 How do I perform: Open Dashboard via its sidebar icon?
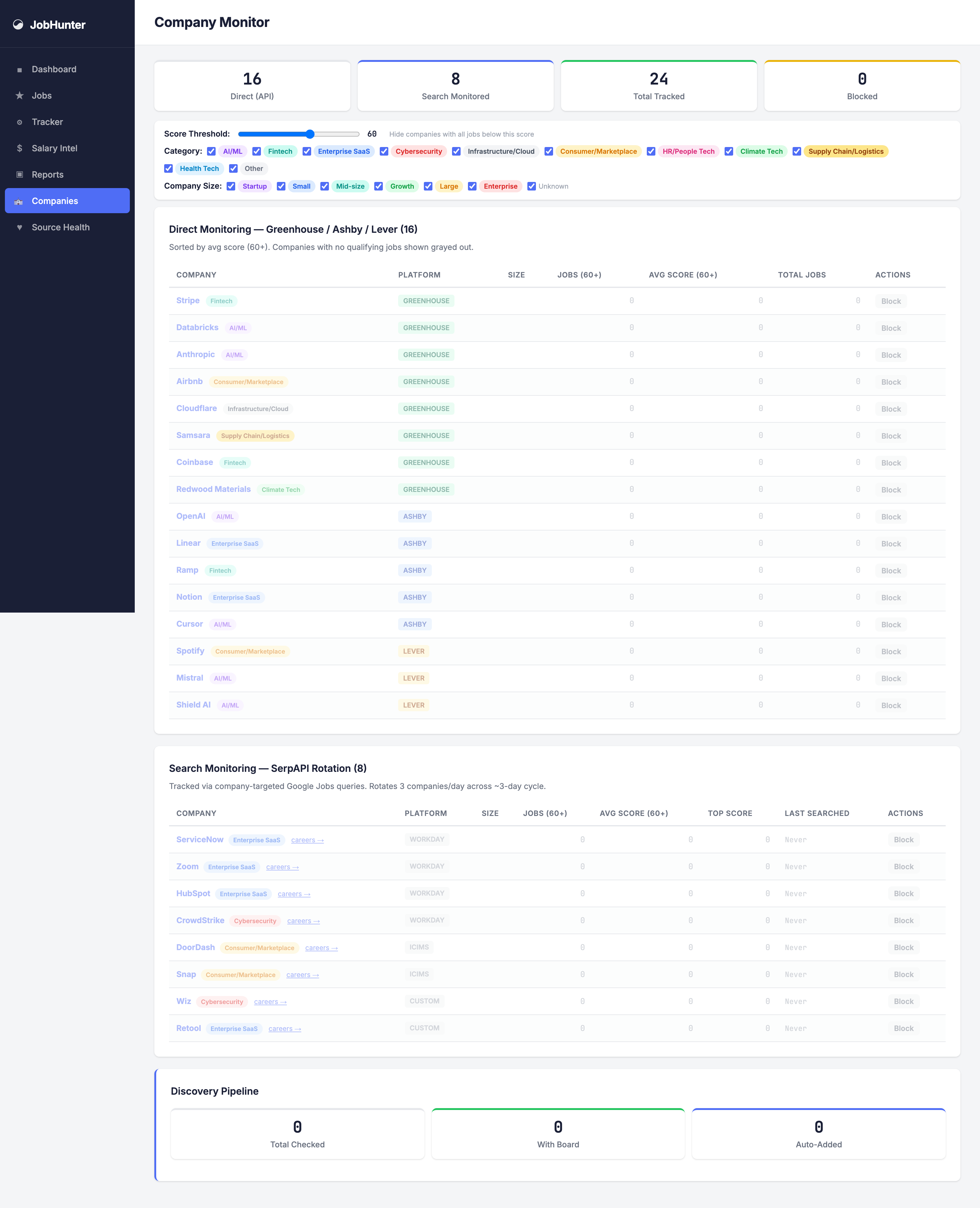click(20, 70)
